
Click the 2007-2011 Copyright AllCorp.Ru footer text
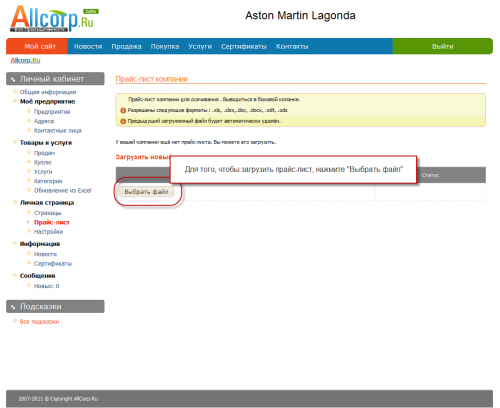pyautogui.click(x=58, y=399)
